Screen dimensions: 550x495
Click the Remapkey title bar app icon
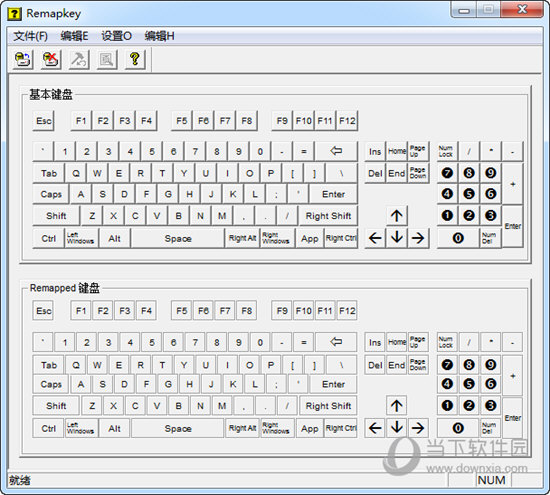tap(14, 14)
